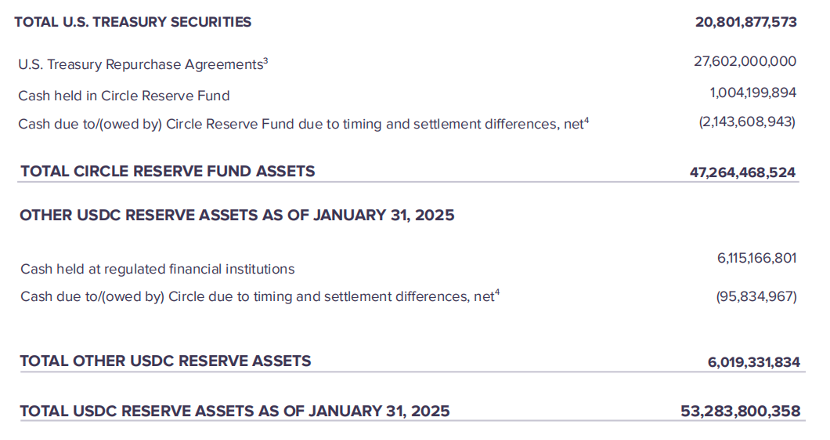Select the 6,019,331,834 other reserve assets total
This screenshot has height=440, width=830.
point(754,362)
